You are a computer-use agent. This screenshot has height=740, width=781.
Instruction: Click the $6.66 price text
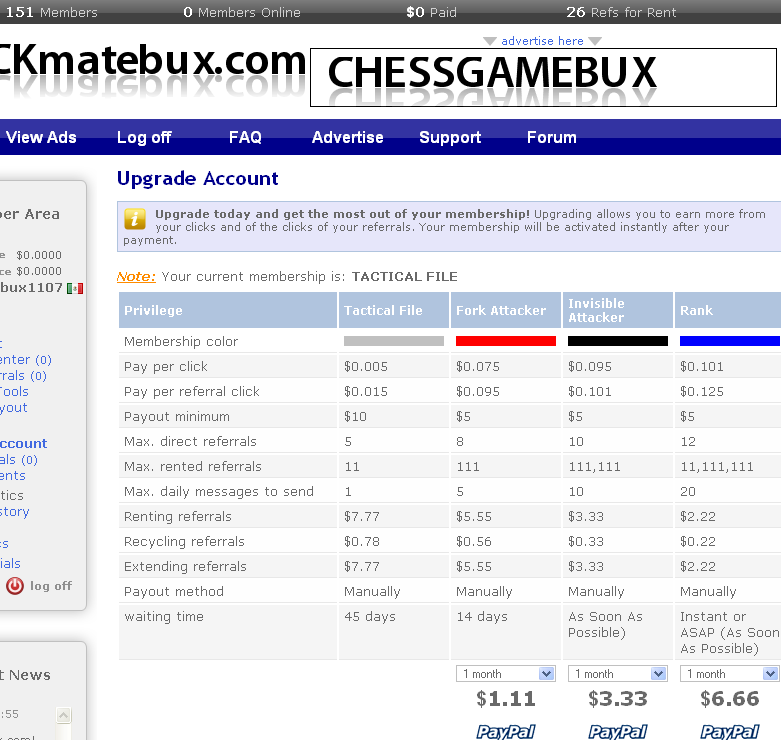730,699
